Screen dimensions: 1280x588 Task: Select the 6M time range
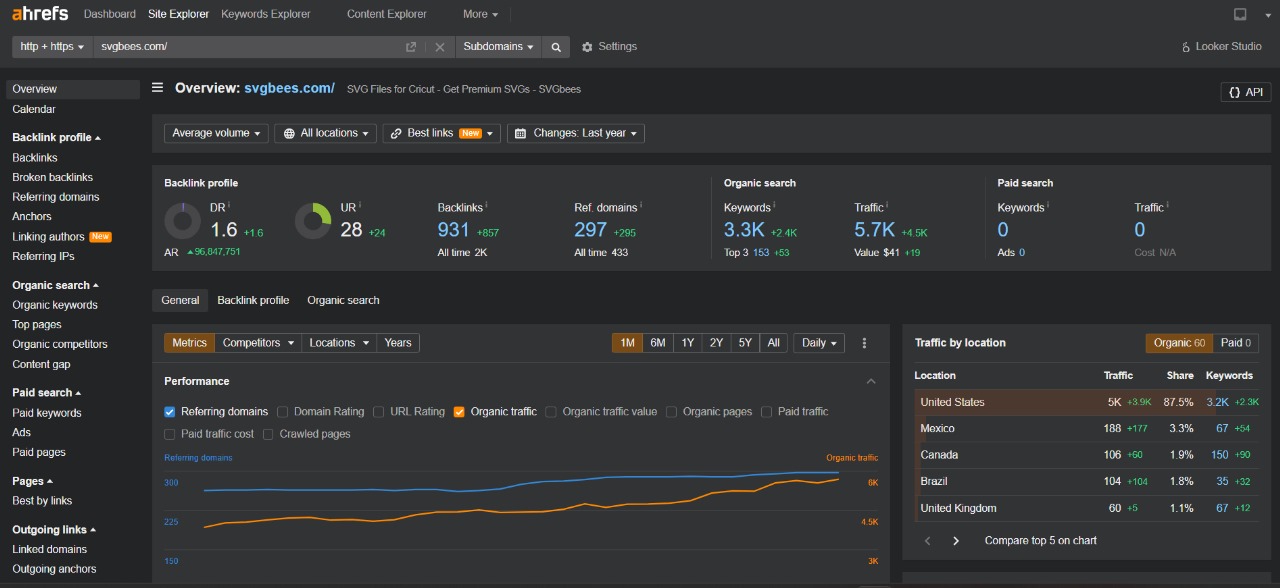click(x=658, y=343)
